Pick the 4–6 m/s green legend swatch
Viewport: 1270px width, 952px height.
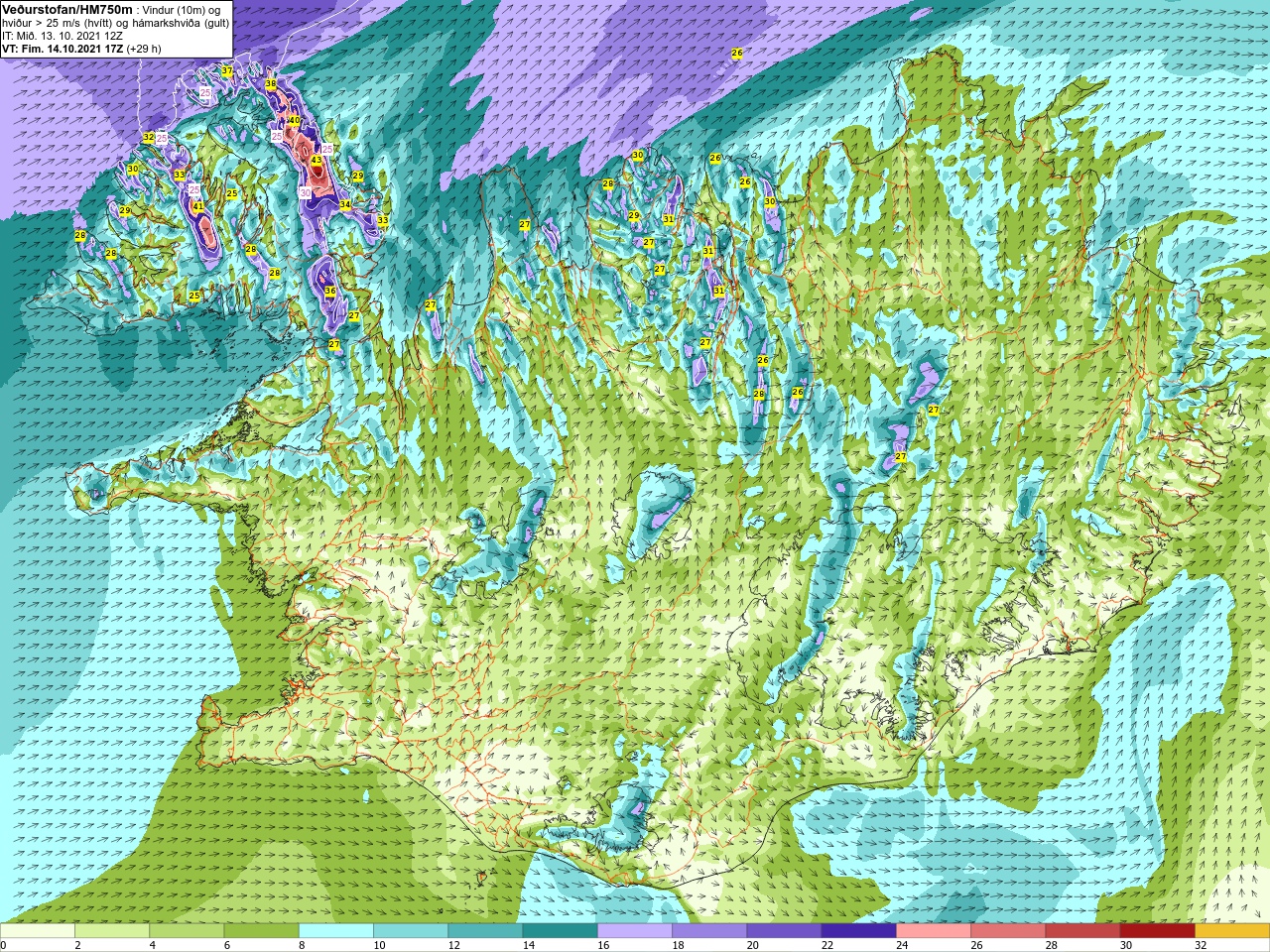pos(187,931)
